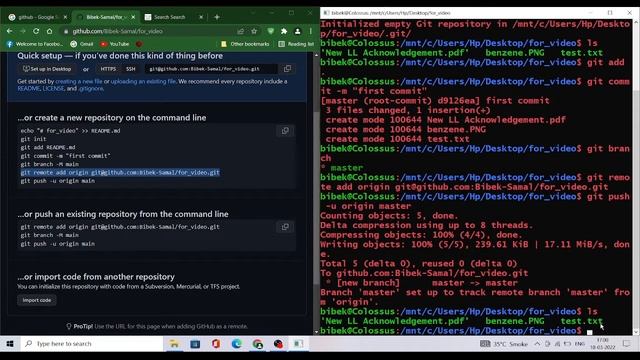This screenshot has width=640, height=360.
Task: Open the .gitignore link
Action: (x=91, y=88)
